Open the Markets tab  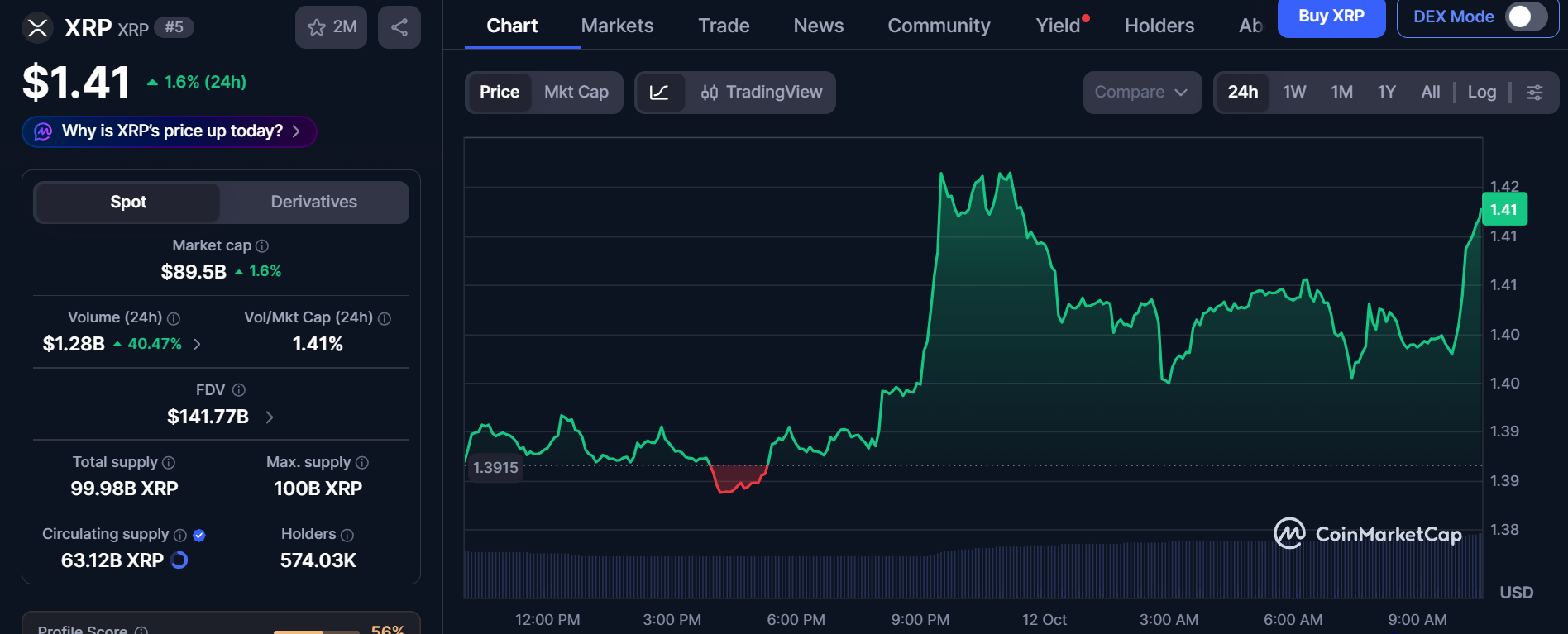[x=617, y=26]
